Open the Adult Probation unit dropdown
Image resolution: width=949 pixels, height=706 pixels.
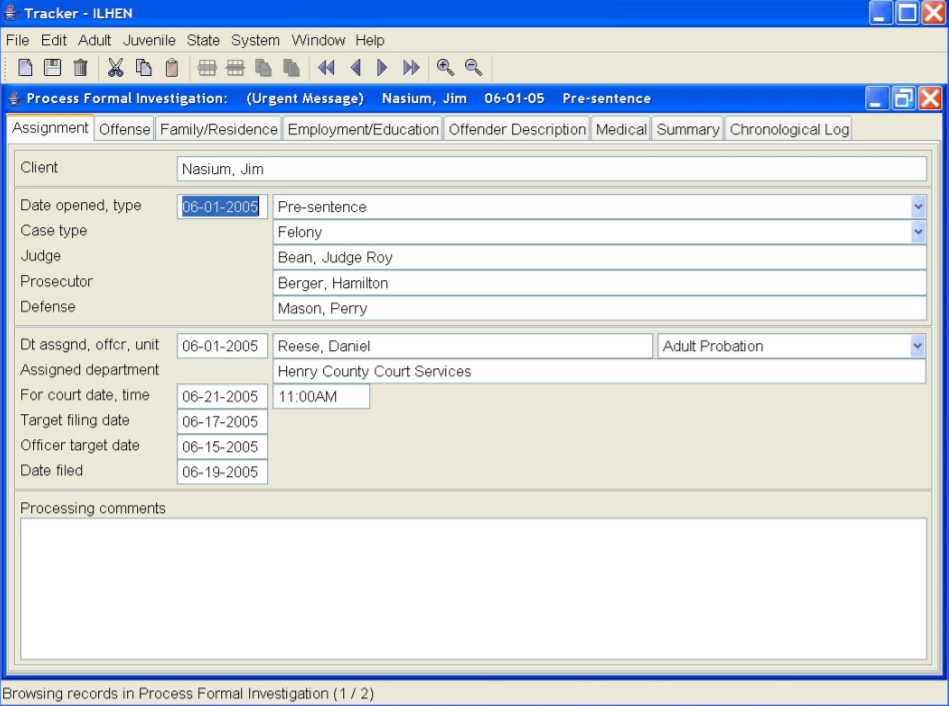pos(919,346)
